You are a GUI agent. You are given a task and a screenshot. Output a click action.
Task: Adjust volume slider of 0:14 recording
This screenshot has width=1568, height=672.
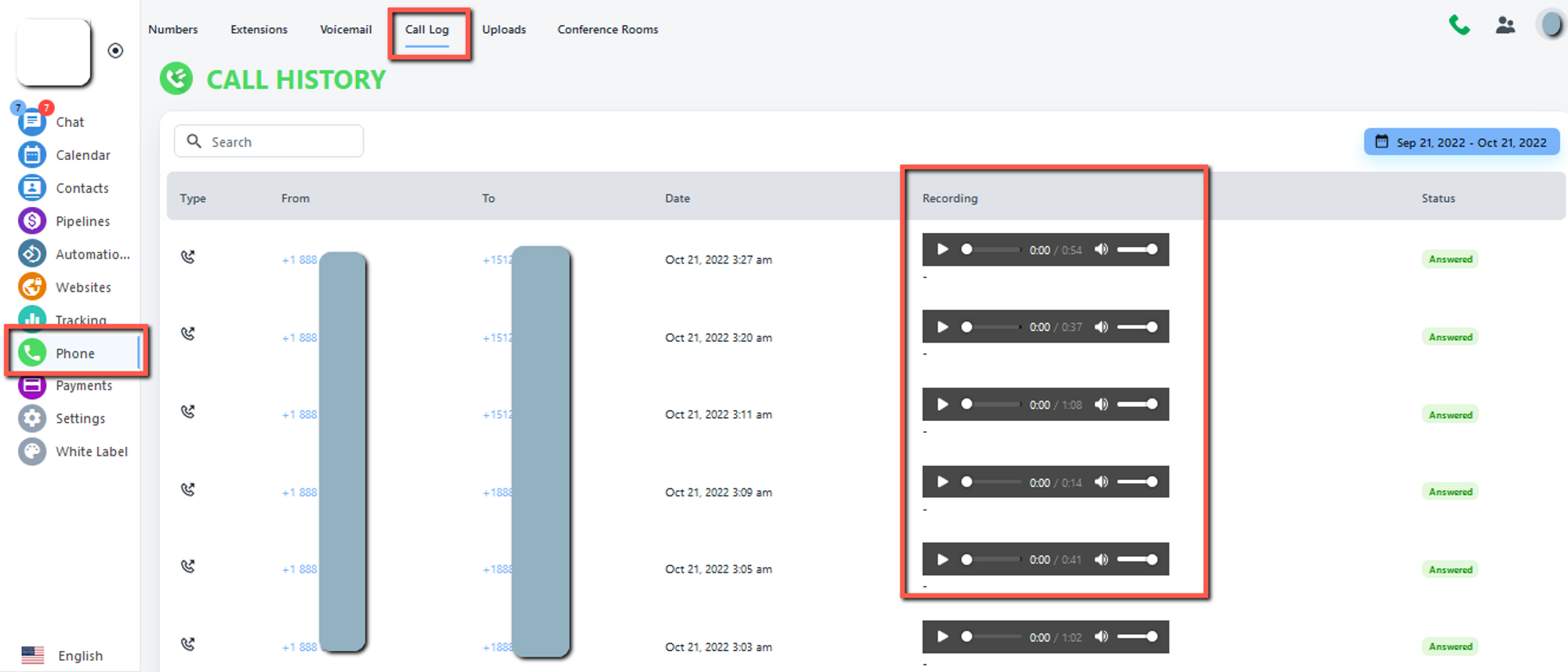coord(1138,482)
